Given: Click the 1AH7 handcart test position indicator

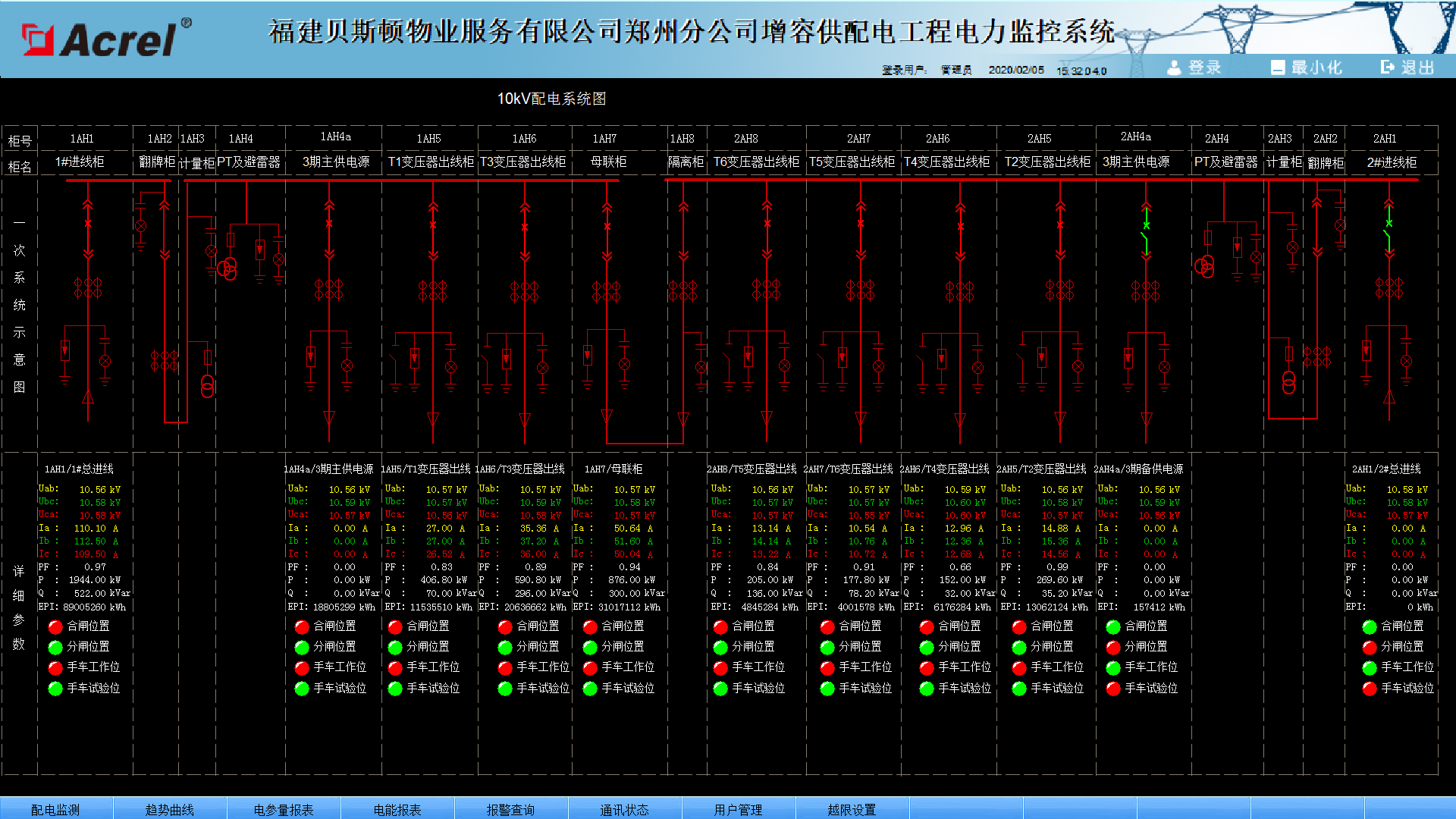Looking at the screenshot, I should point(590,688).
